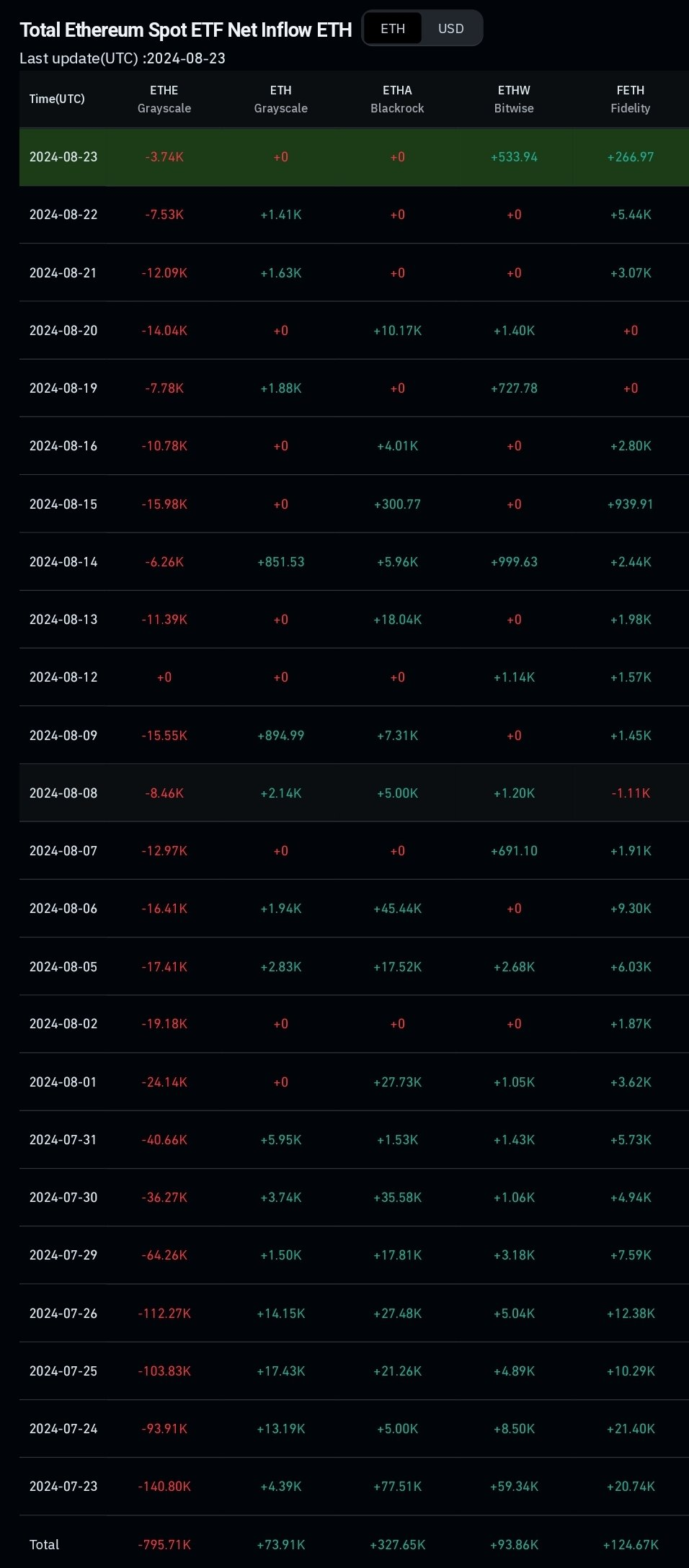689x1568 pixels.
Task: Click the -3.74K ETHE outflow value
Action: (164, 157)
